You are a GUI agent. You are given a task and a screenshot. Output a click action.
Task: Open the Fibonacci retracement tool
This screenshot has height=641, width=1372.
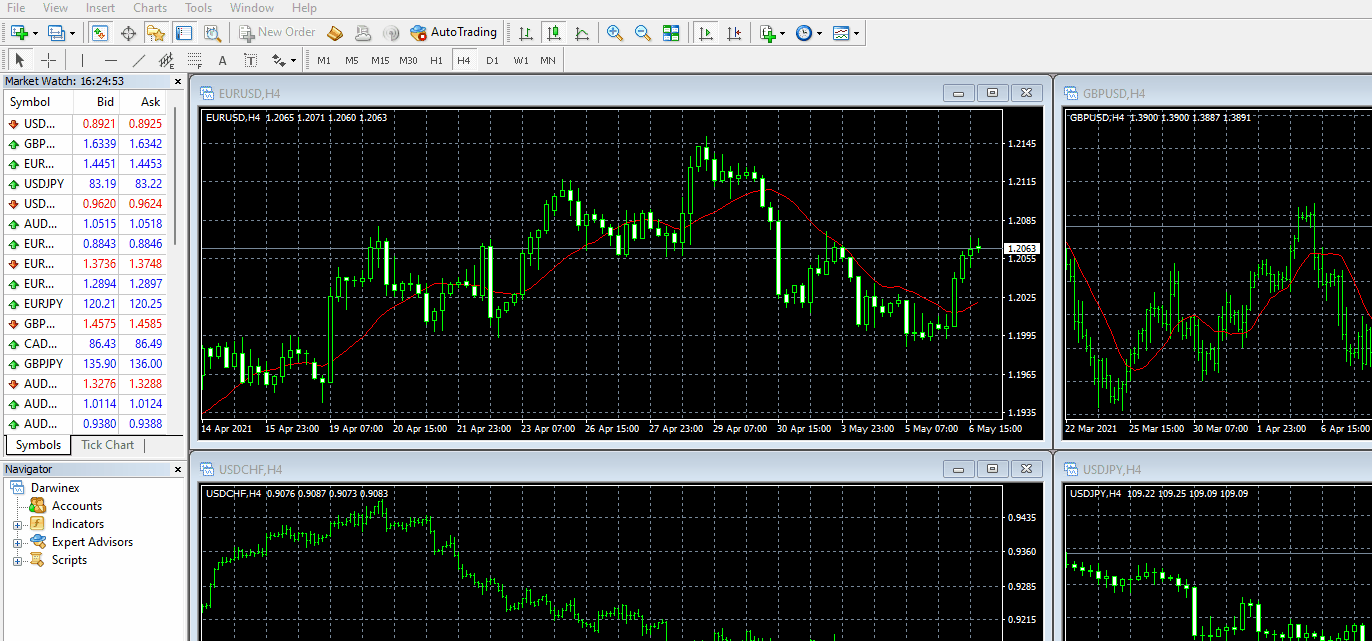pyautogui.click(x=193, y=60)
